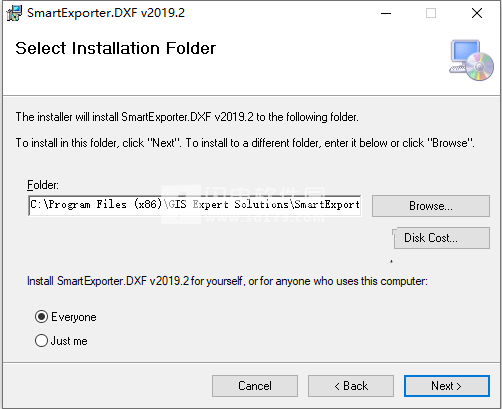This screenshot has width=502, height=409.
Task: Cancel the installation
Action: pos(255,386)
